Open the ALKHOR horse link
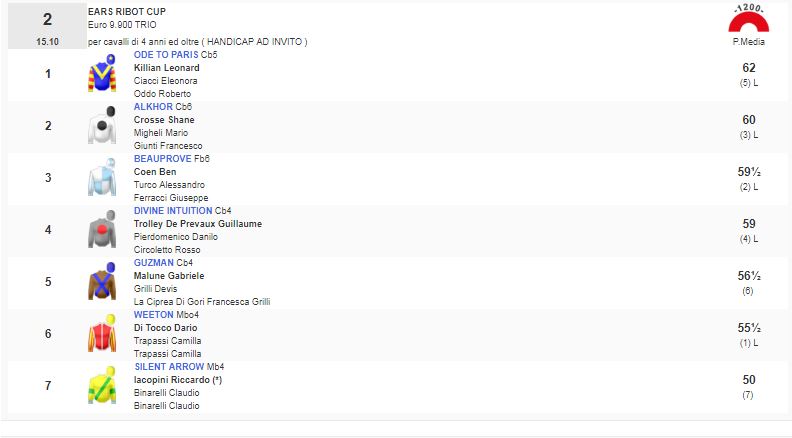792x438 pixels. [153, 107]
